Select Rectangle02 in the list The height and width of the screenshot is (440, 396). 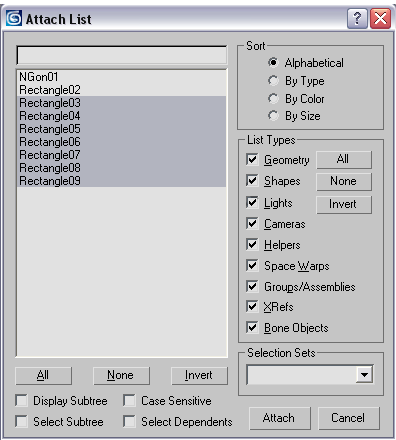click(x=122, y=90)
